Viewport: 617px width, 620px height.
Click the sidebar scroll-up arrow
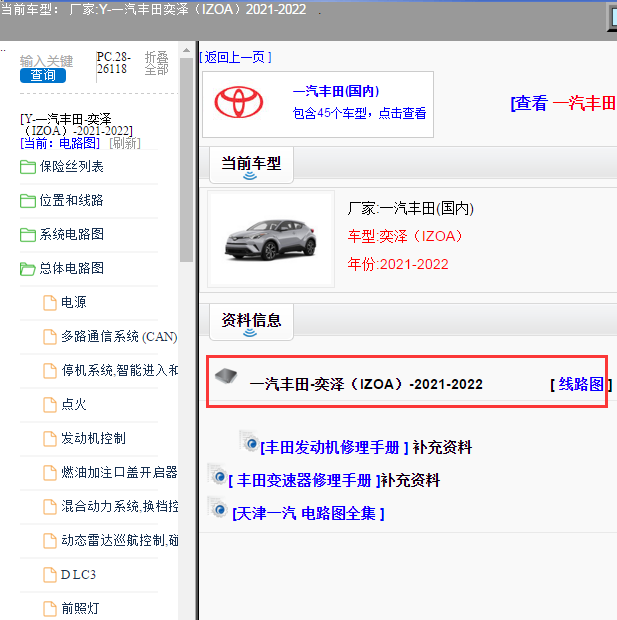coord(186,51)
